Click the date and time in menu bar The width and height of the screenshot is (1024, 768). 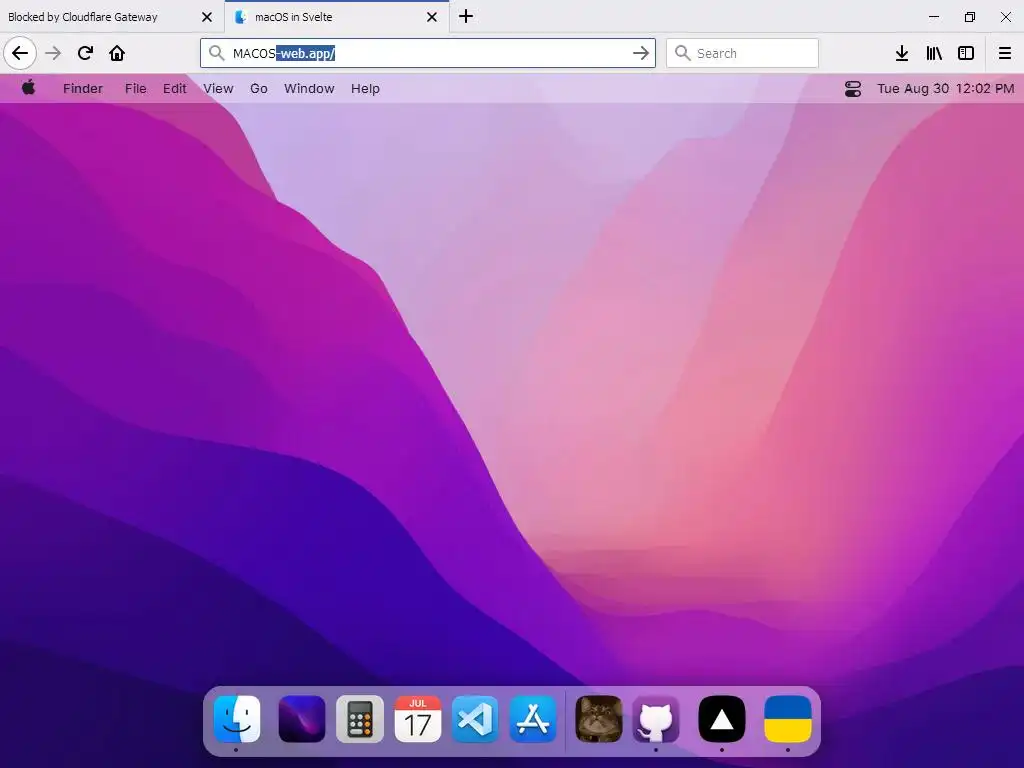946,88
